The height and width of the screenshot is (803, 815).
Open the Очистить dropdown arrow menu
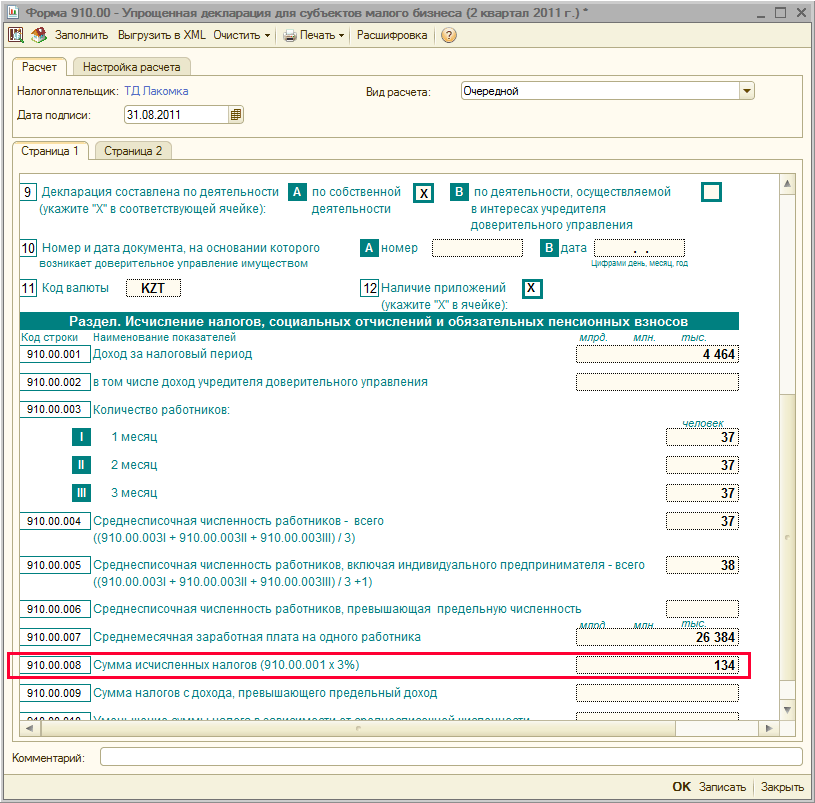click(x=267, y=35)
